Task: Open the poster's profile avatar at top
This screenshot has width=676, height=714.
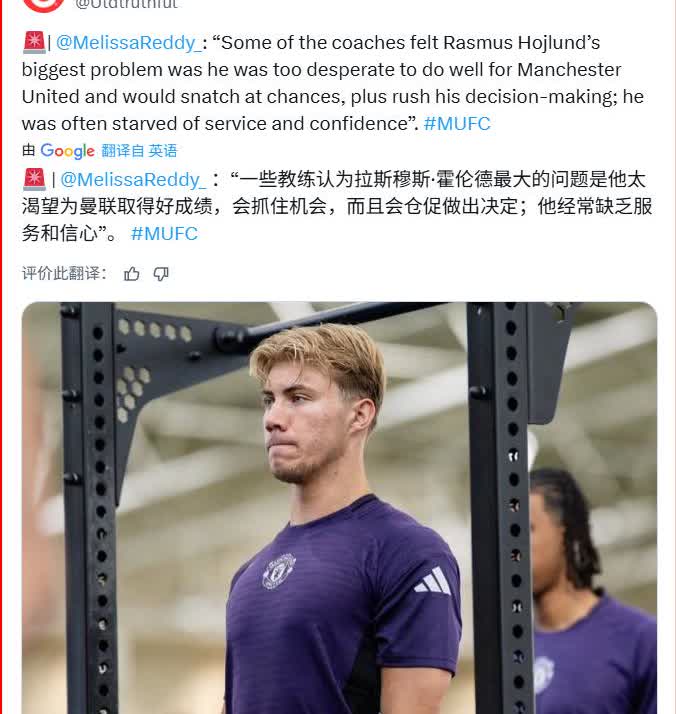Action: 44,5
